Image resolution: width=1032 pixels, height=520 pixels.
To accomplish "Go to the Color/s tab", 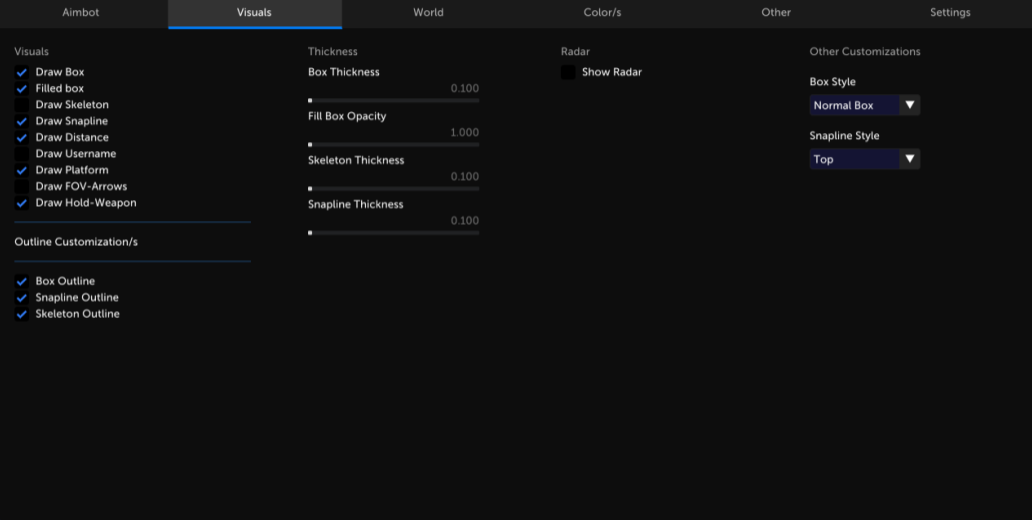I will [x=602, y=13].
